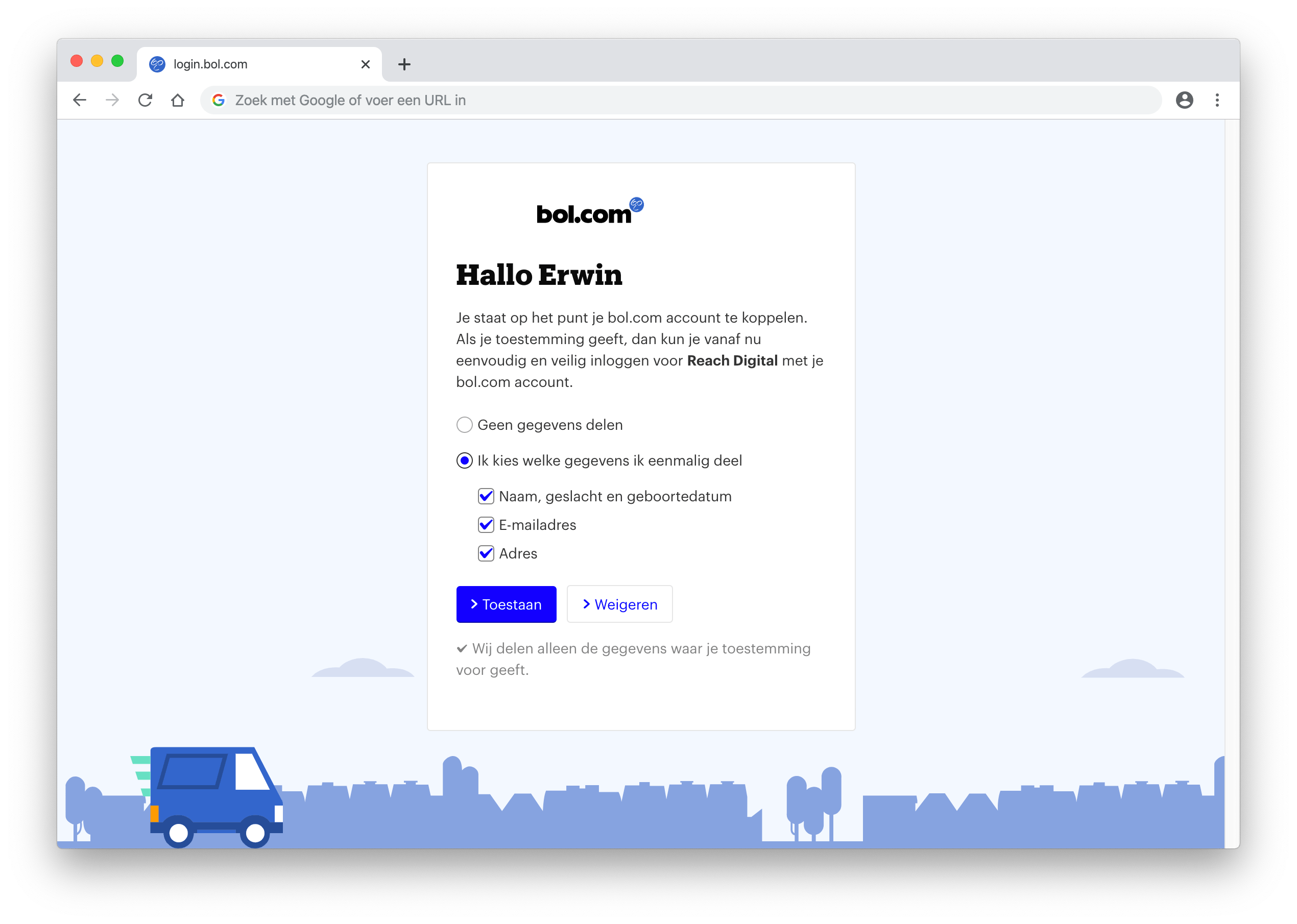
Task: Reload the page with the refresh icon
Action: tap(145, 100)
